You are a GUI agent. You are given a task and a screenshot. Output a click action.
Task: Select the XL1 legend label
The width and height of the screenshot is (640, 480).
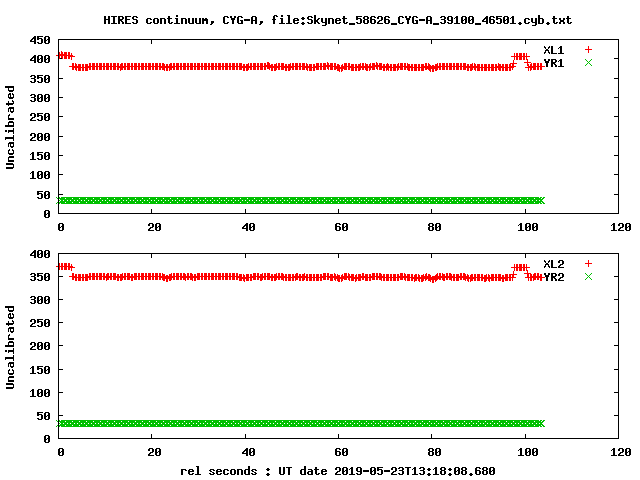click(553, 50)
